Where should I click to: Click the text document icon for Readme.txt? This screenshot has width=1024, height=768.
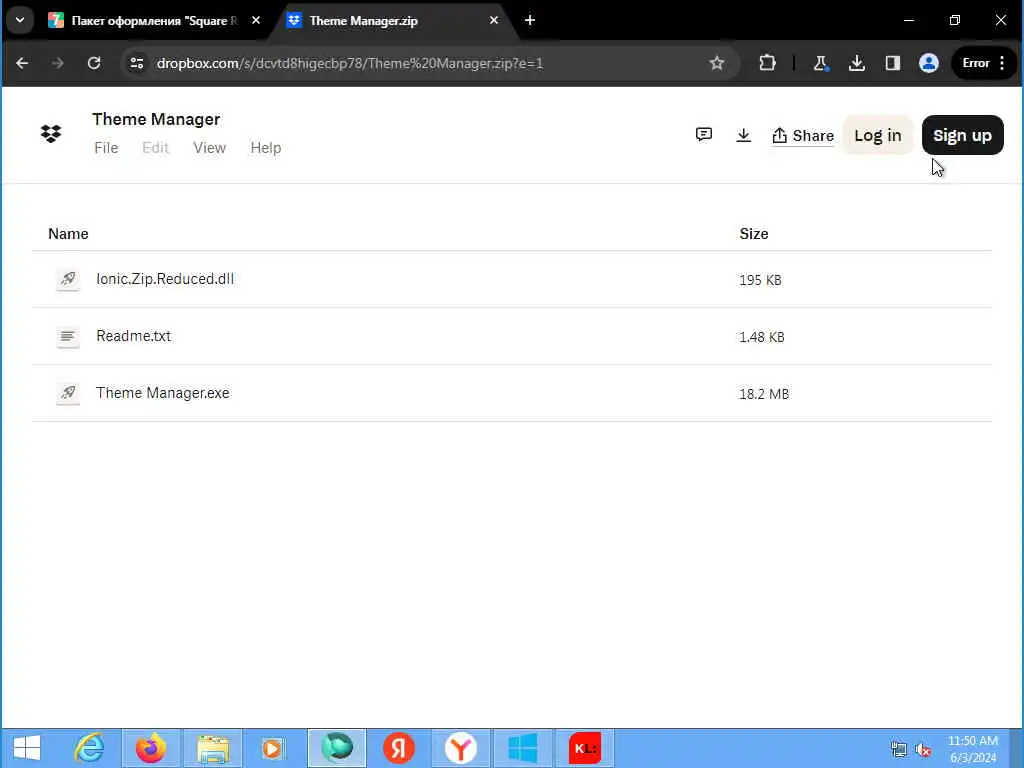pyautogui.click(x=68, y=336)
